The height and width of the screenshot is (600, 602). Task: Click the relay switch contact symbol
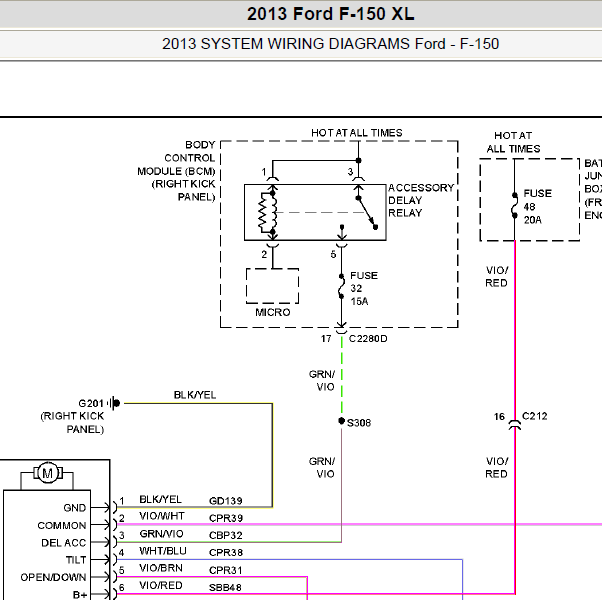click(367, 213)
